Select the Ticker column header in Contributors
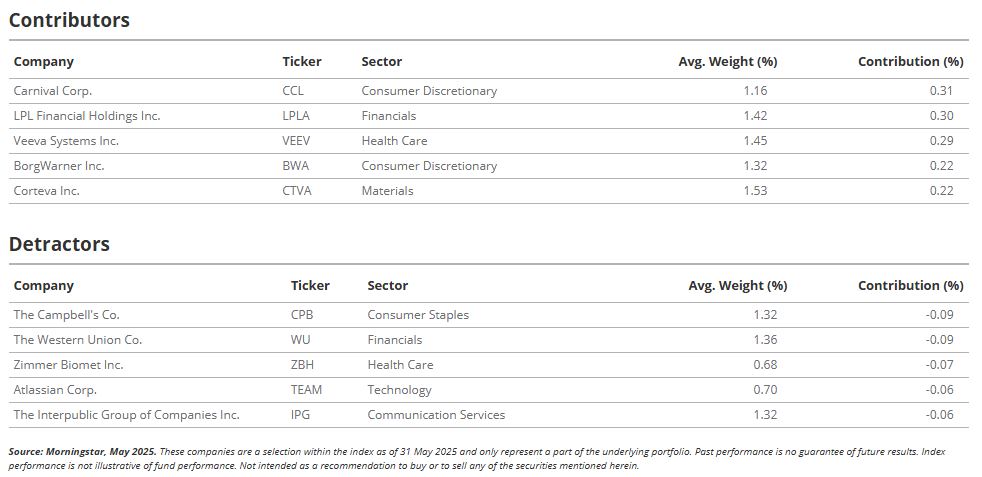The image size is (982, 477). (x=302, y=61)
